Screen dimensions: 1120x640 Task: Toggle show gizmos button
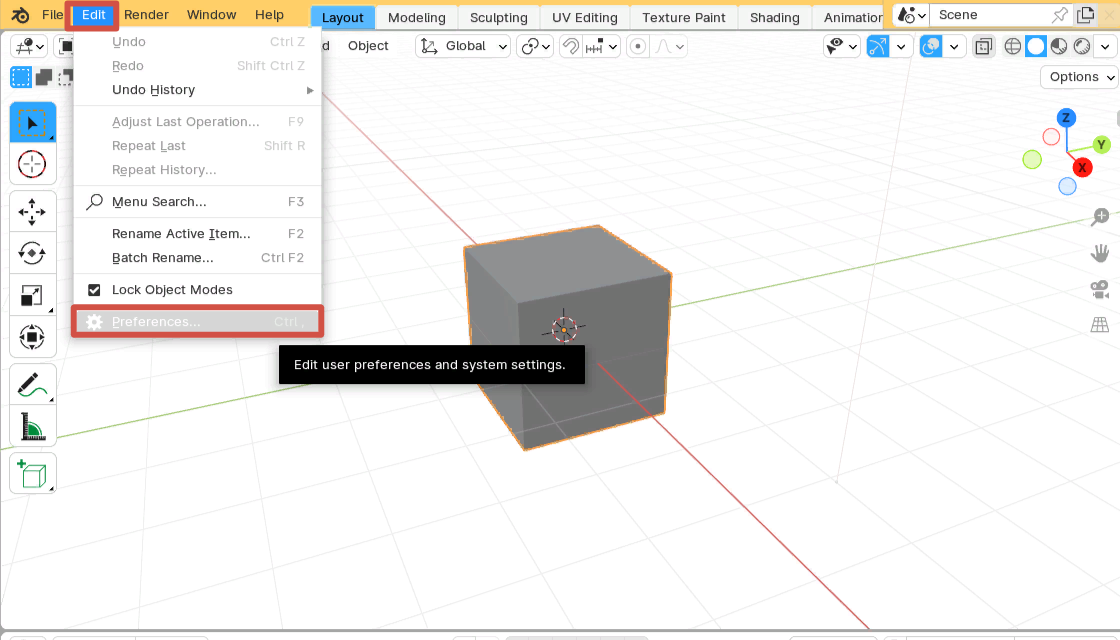point(878,46)
